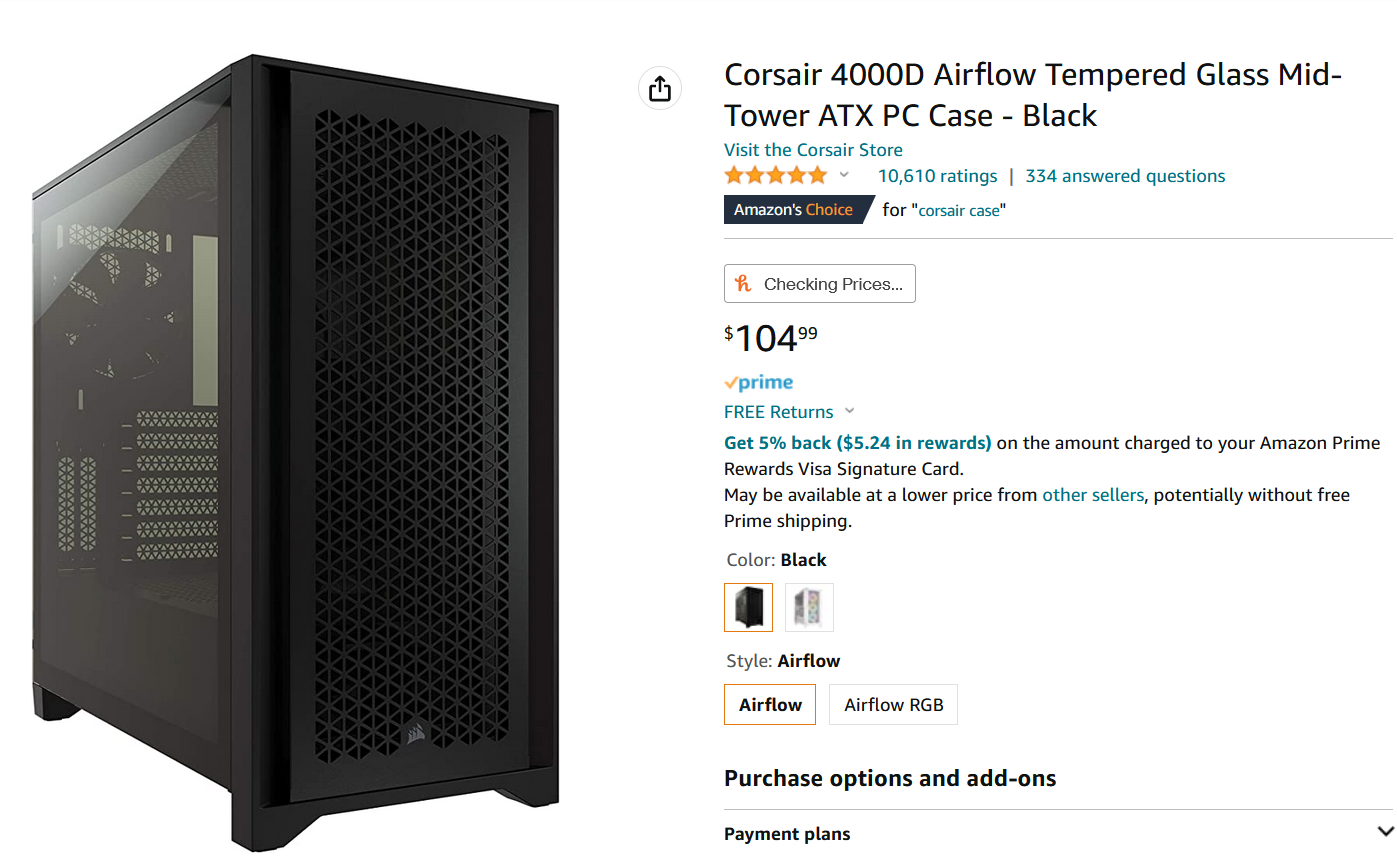
Task: Click the orange star rating icons
Action: tap(776, 176)
